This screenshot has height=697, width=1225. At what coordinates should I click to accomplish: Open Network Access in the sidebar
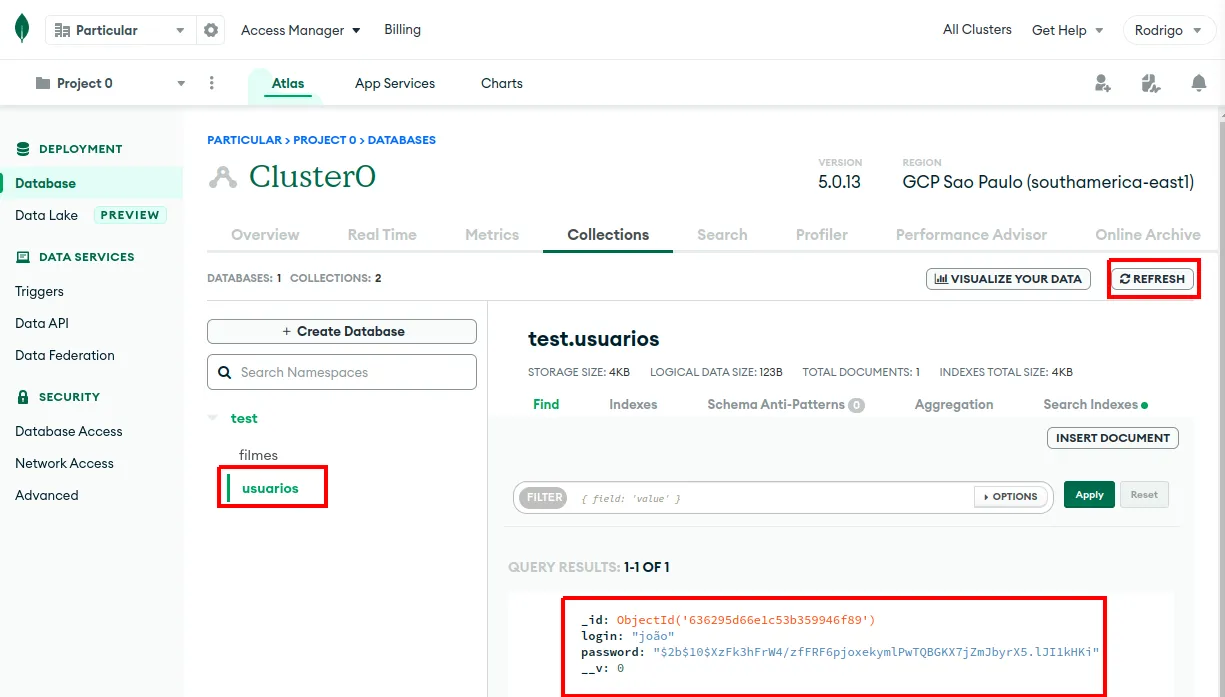pos(64,463)
